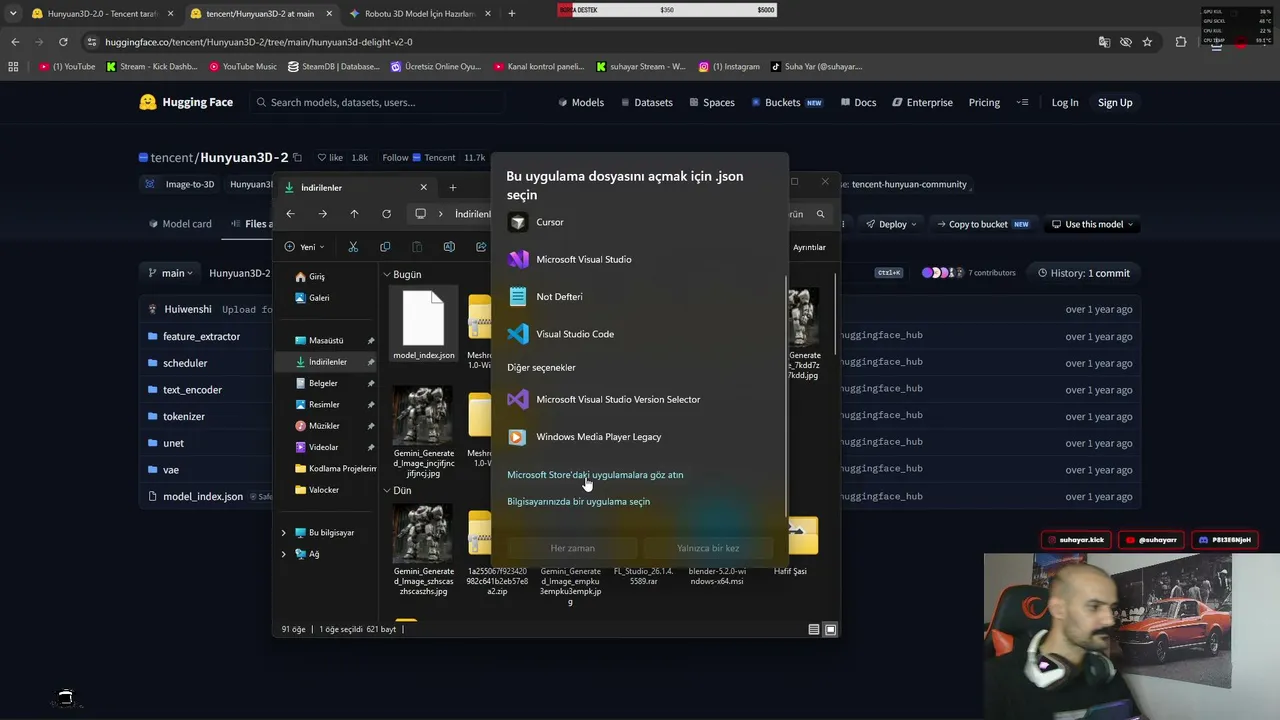Open the SteamDB bookmark

tap(334, 67)
